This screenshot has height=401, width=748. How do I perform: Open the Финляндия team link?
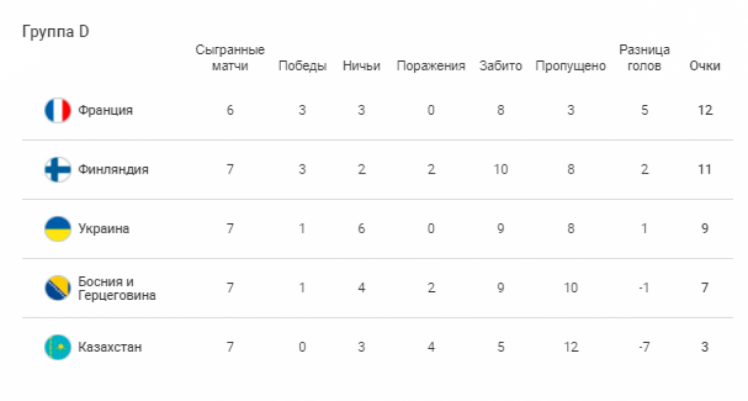coord(113,169)
